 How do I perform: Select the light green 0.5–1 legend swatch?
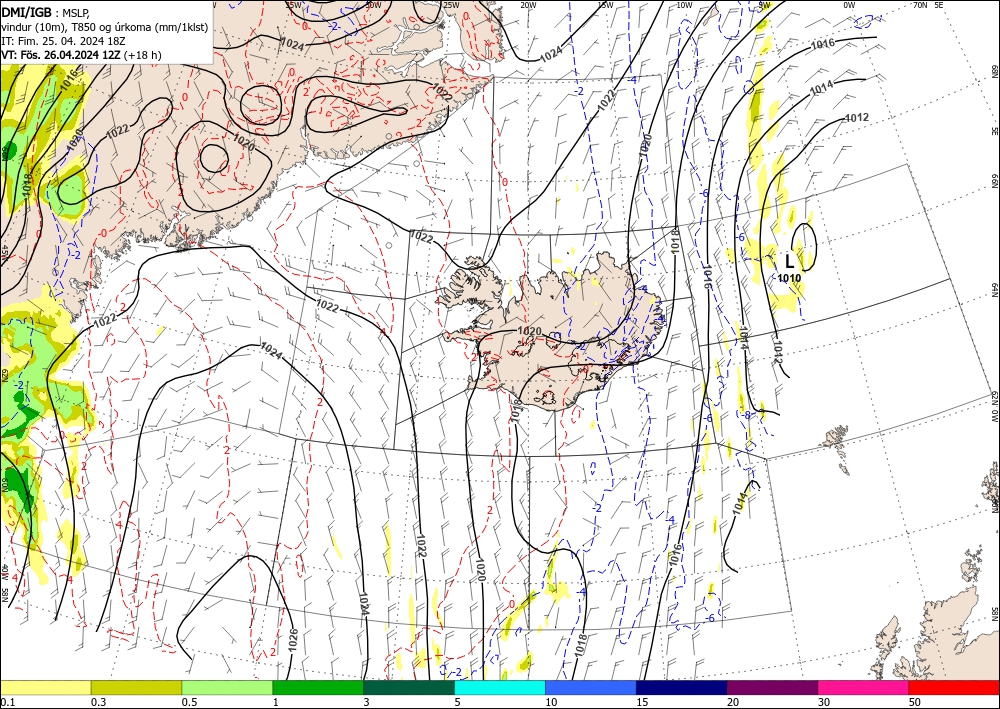pos(227,687)
